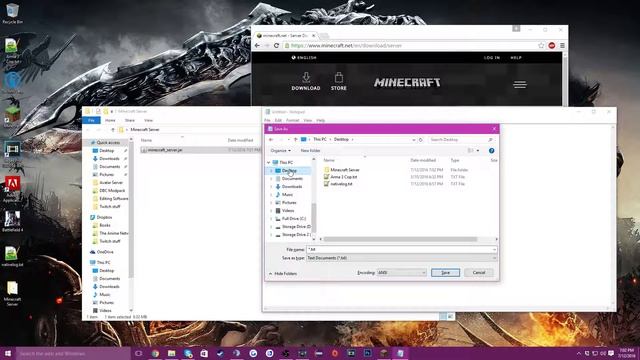Sort by Date modified in Save As dialog
The image size is (640, 360).
point(423,160)
